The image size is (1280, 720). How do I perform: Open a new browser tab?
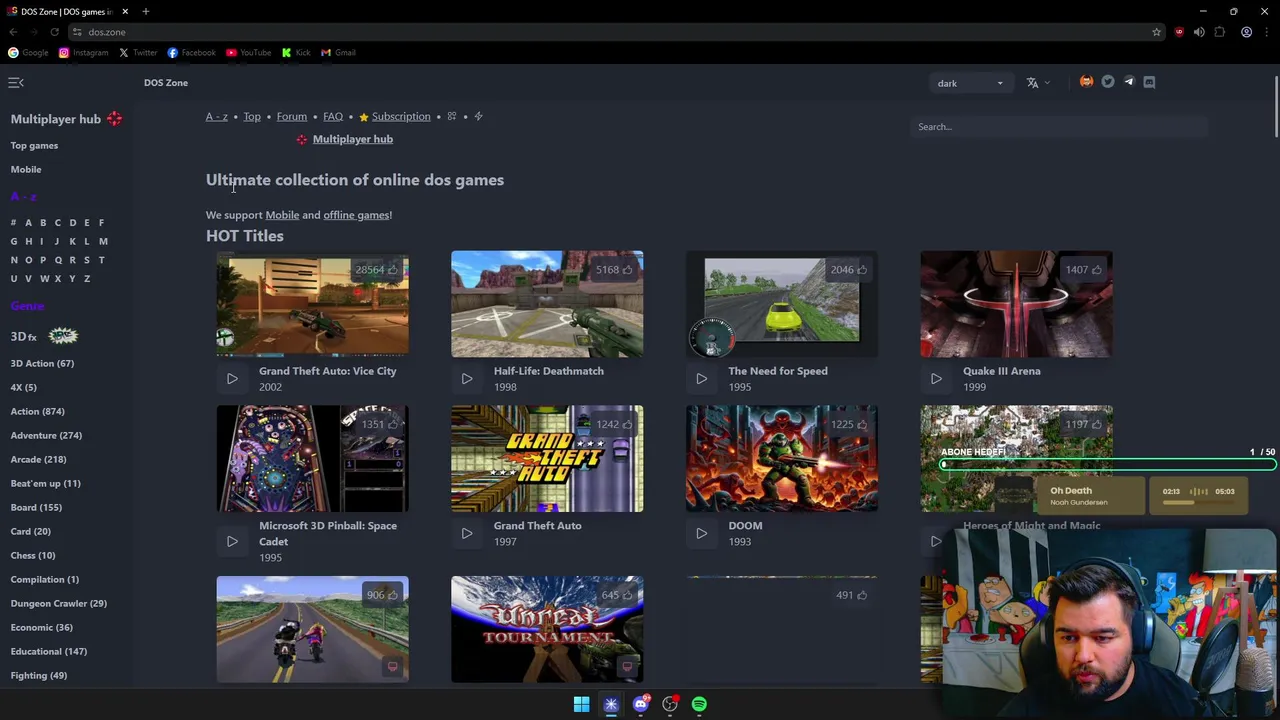145,11
